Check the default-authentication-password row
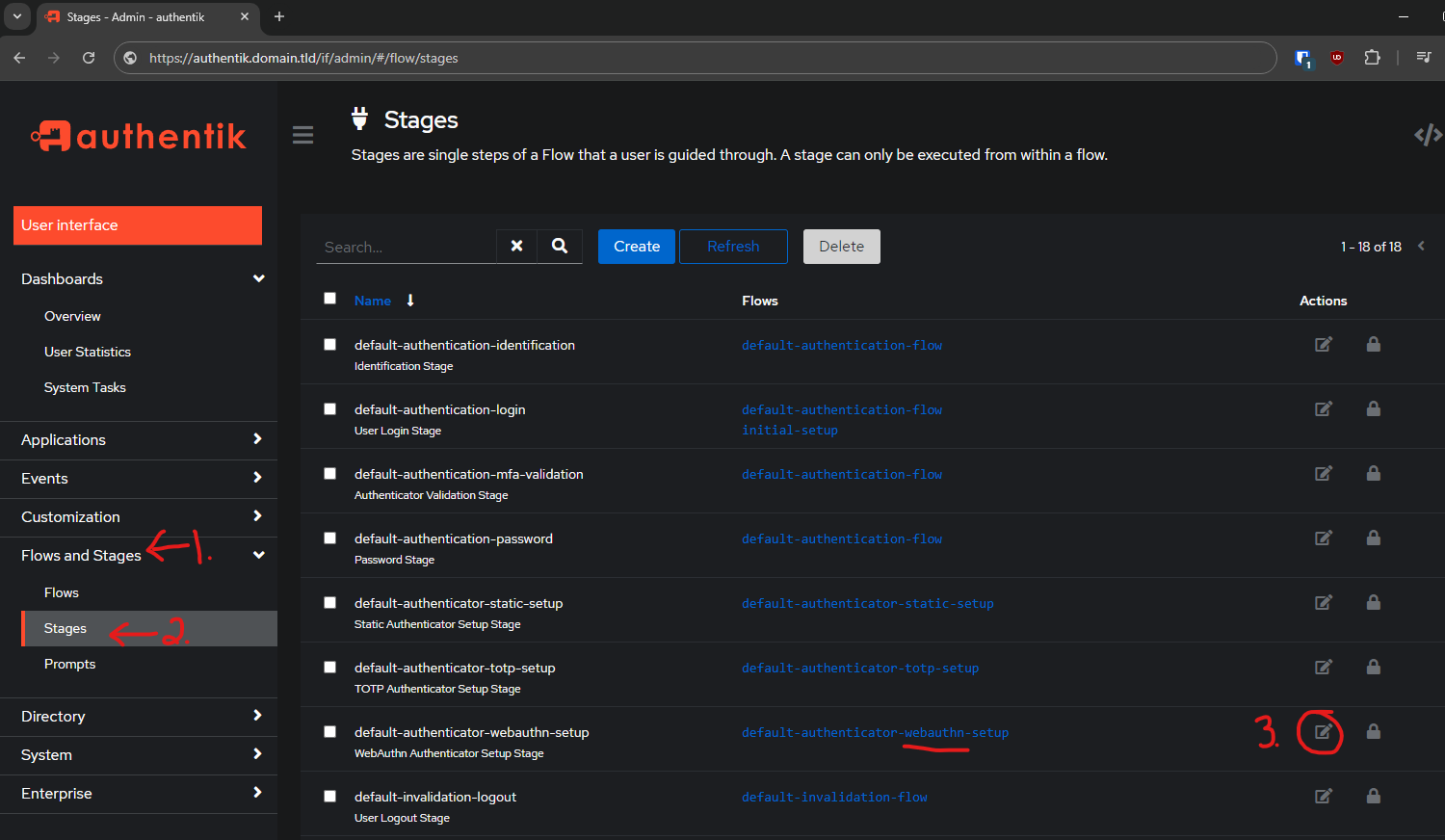The height and width of the screenshot is (840, 1445). pyautogui.click(x=330, y=538)
